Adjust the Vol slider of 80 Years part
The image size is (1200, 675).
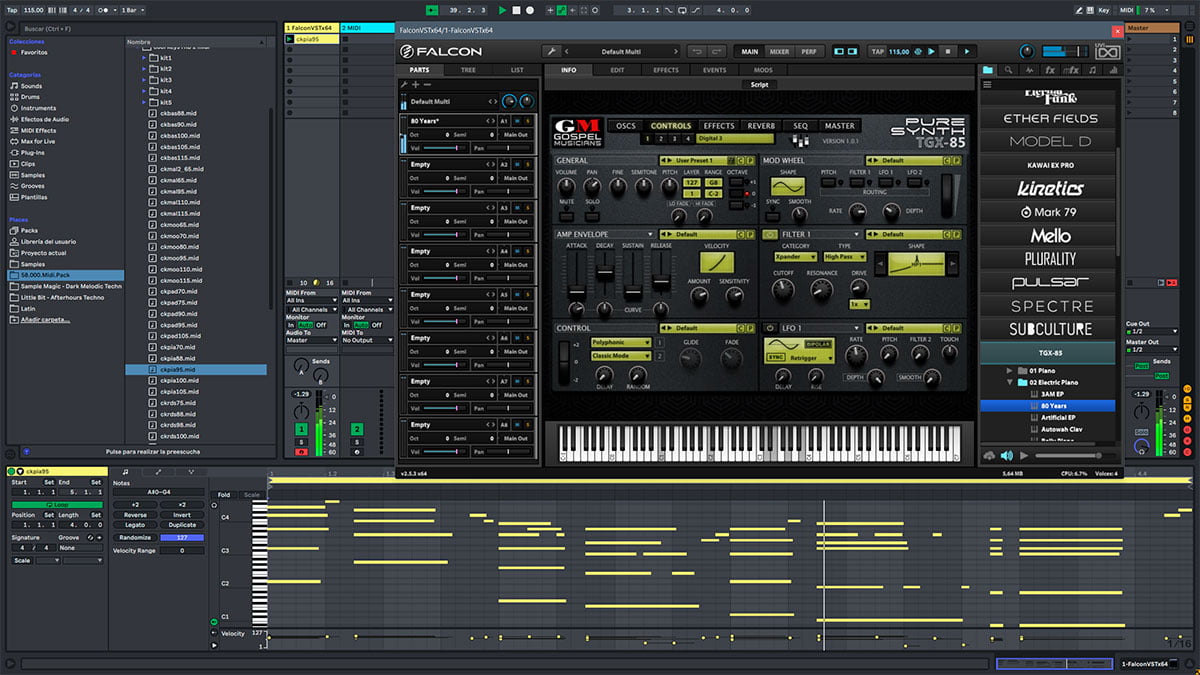coord(446,147)
